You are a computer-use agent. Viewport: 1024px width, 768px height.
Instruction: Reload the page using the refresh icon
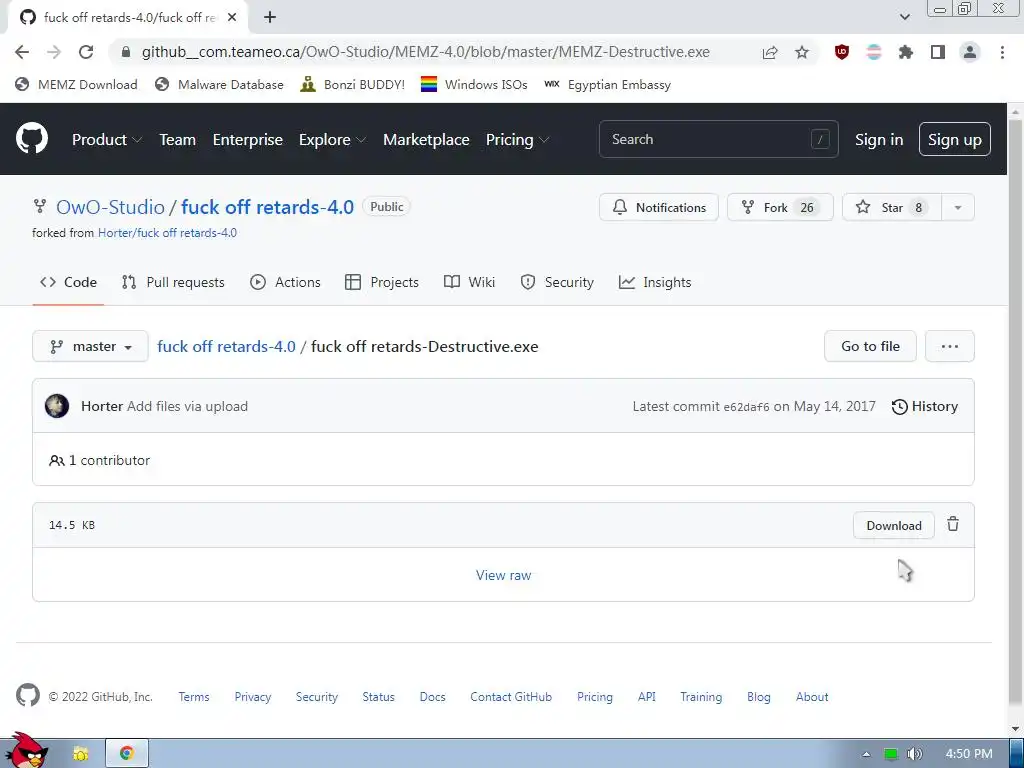coord(86,52)
